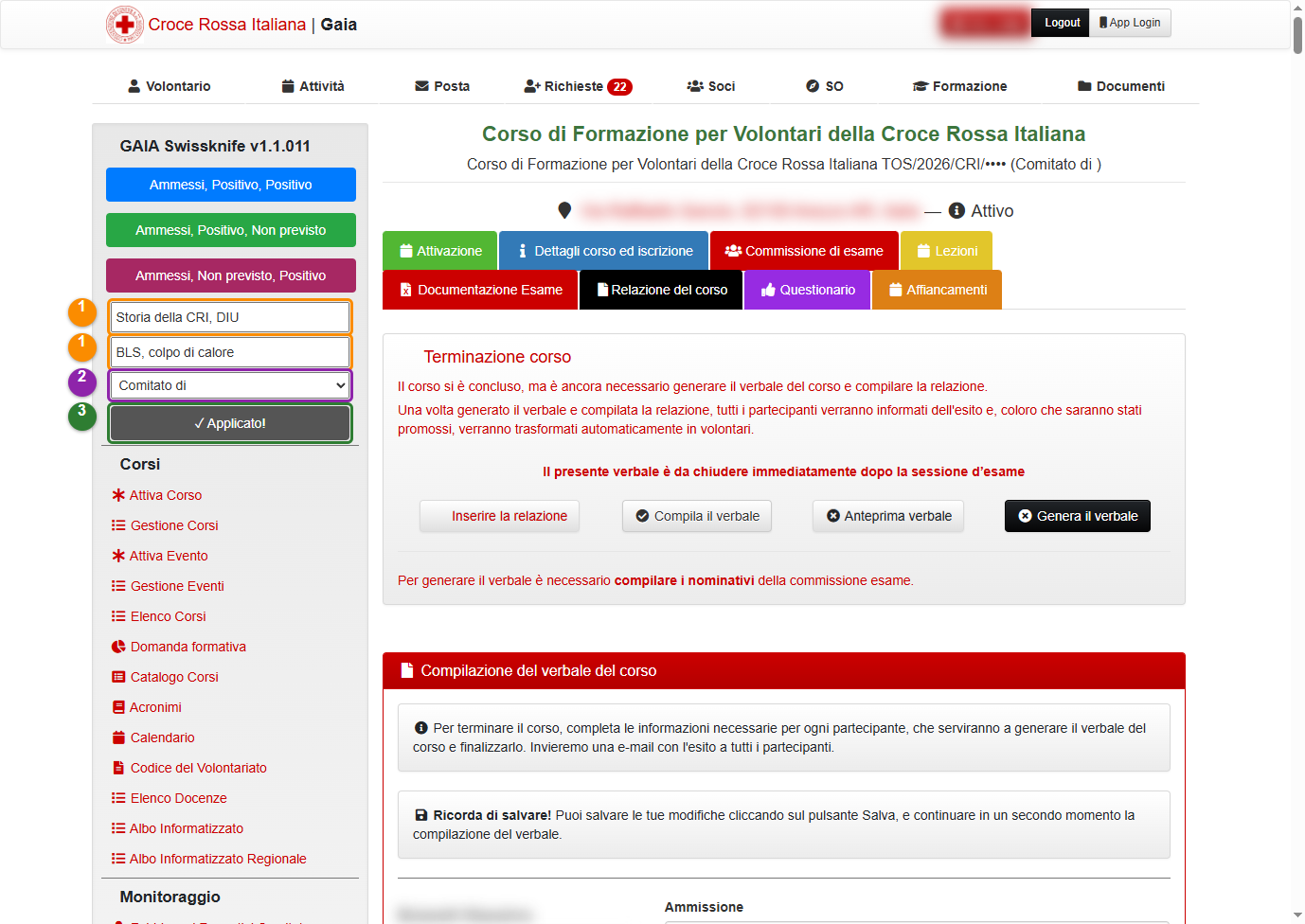
Task: Switch to the Attivazione tab
Action: pyautogui.click(x=440, y=251)
